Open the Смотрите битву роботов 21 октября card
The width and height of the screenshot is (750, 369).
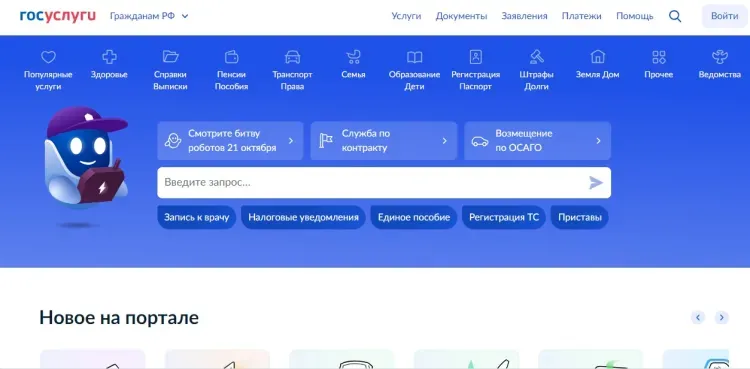pos(230,141)
